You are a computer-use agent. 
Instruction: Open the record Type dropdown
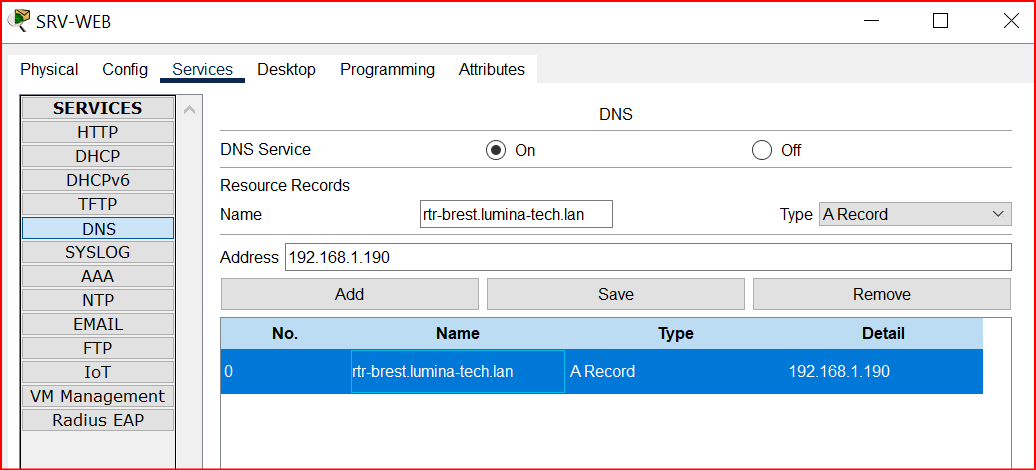click(915, 214)
